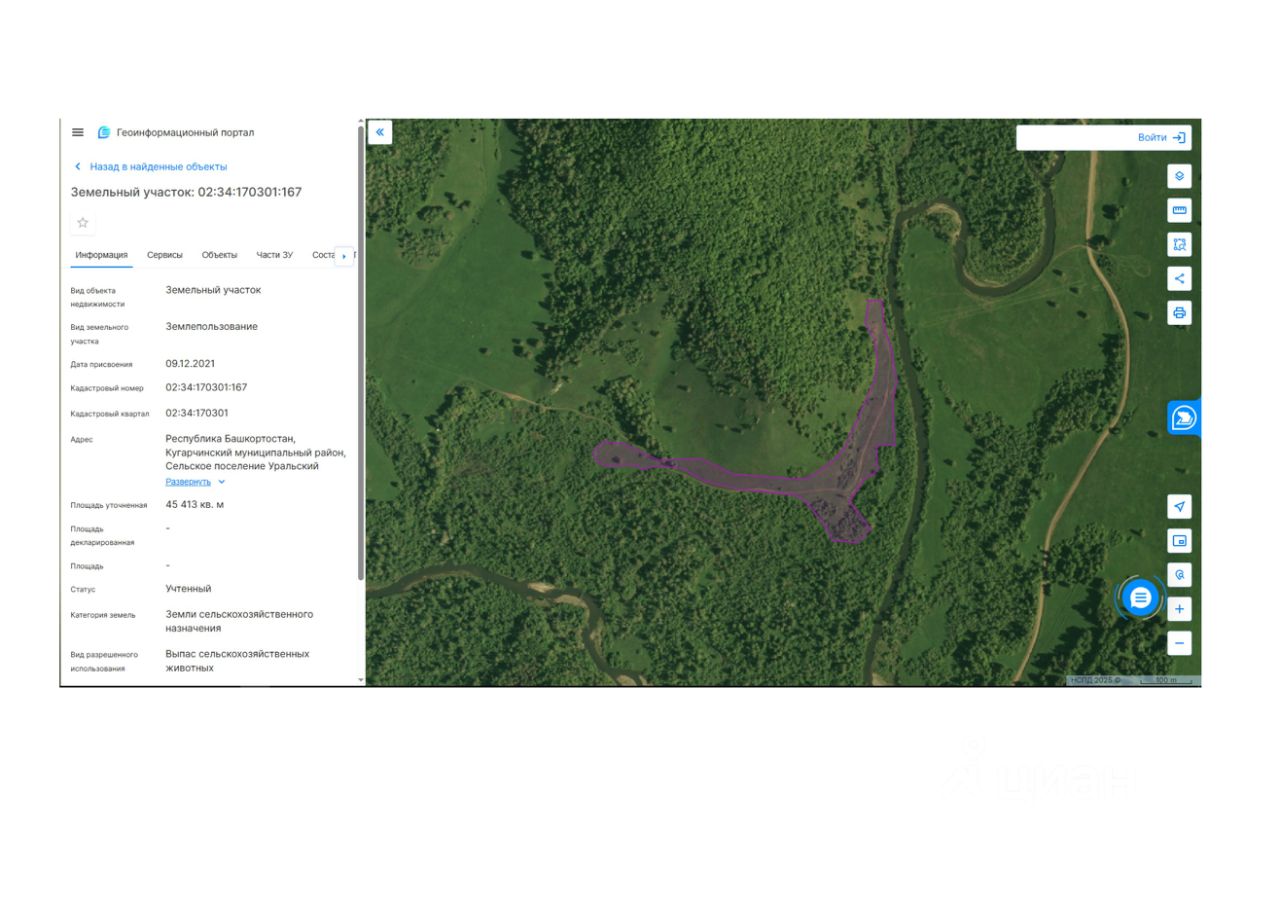
Task: Click the Категория земель label
Action: (x=103, y=616)
